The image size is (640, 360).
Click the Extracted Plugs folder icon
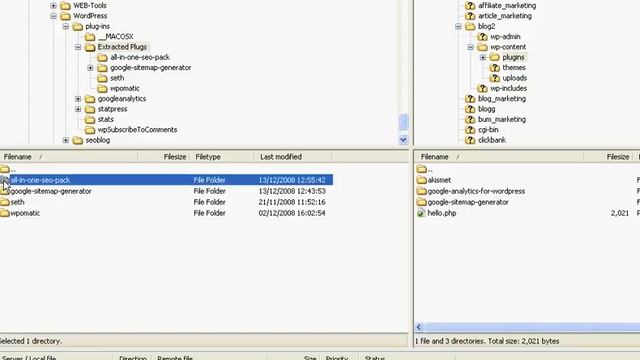(x=90, y=47)
